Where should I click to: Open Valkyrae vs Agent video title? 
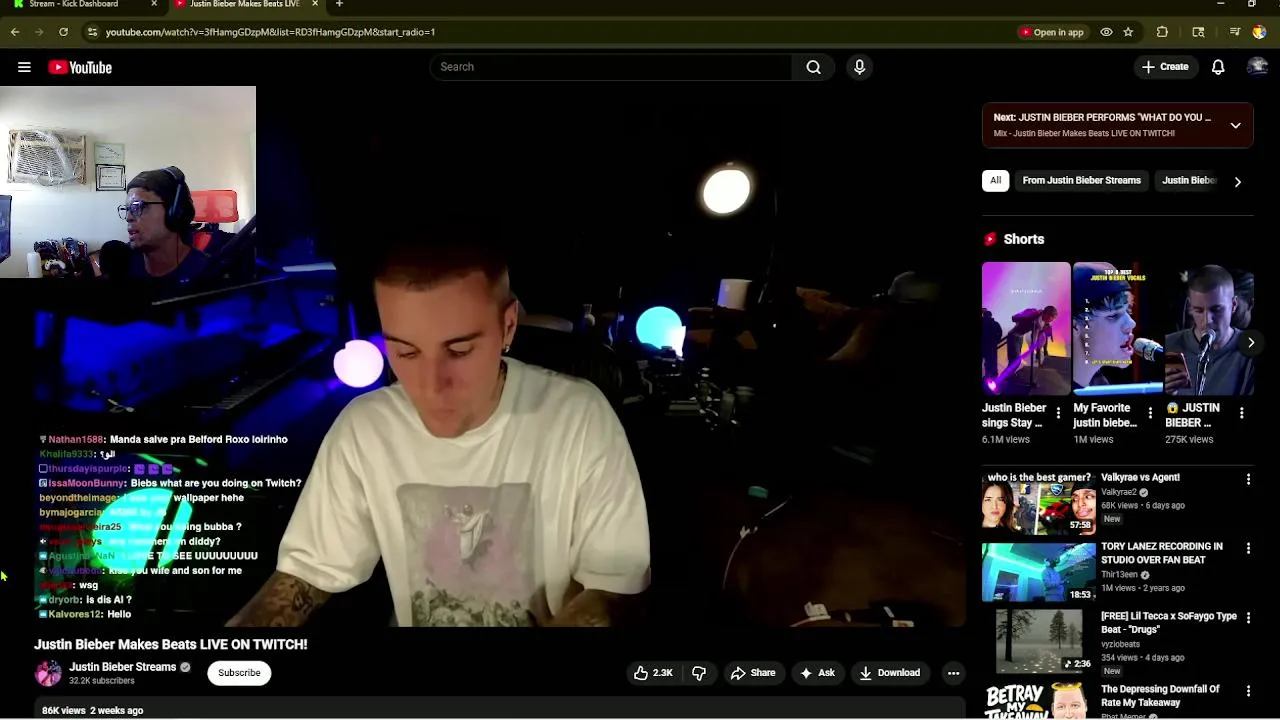[x=1140, y=478]
